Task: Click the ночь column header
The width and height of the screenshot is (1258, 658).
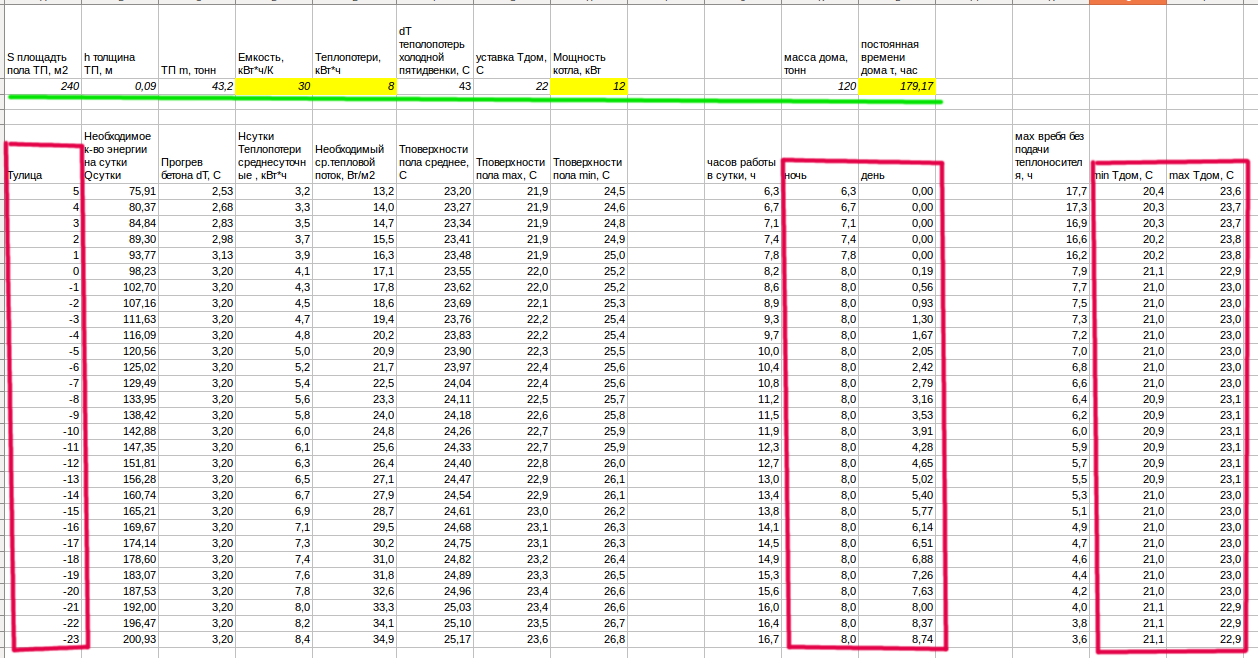Action: (x=819, y=175)
